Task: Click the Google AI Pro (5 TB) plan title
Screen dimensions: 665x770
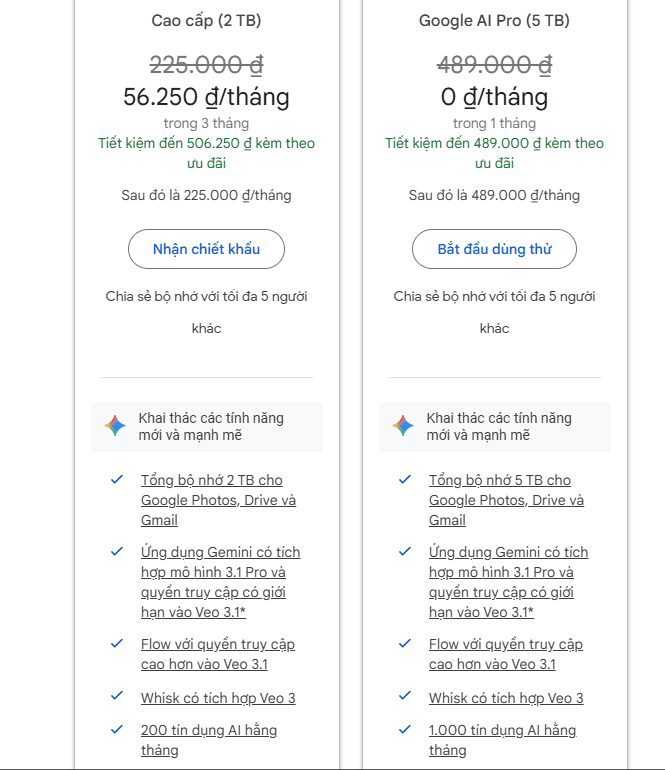Action: [x=494, y=21]
